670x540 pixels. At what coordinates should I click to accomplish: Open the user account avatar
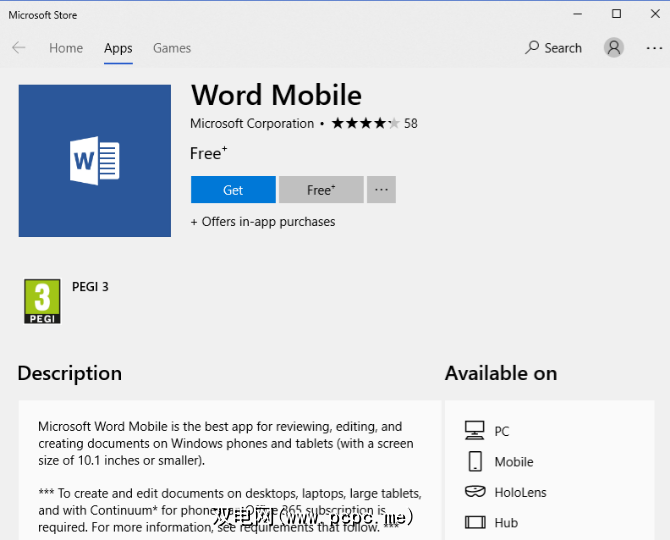(614, 47)
